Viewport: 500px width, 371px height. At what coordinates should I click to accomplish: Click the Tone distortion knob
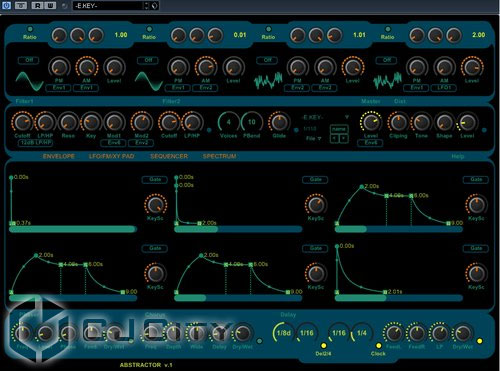(421, 122)
